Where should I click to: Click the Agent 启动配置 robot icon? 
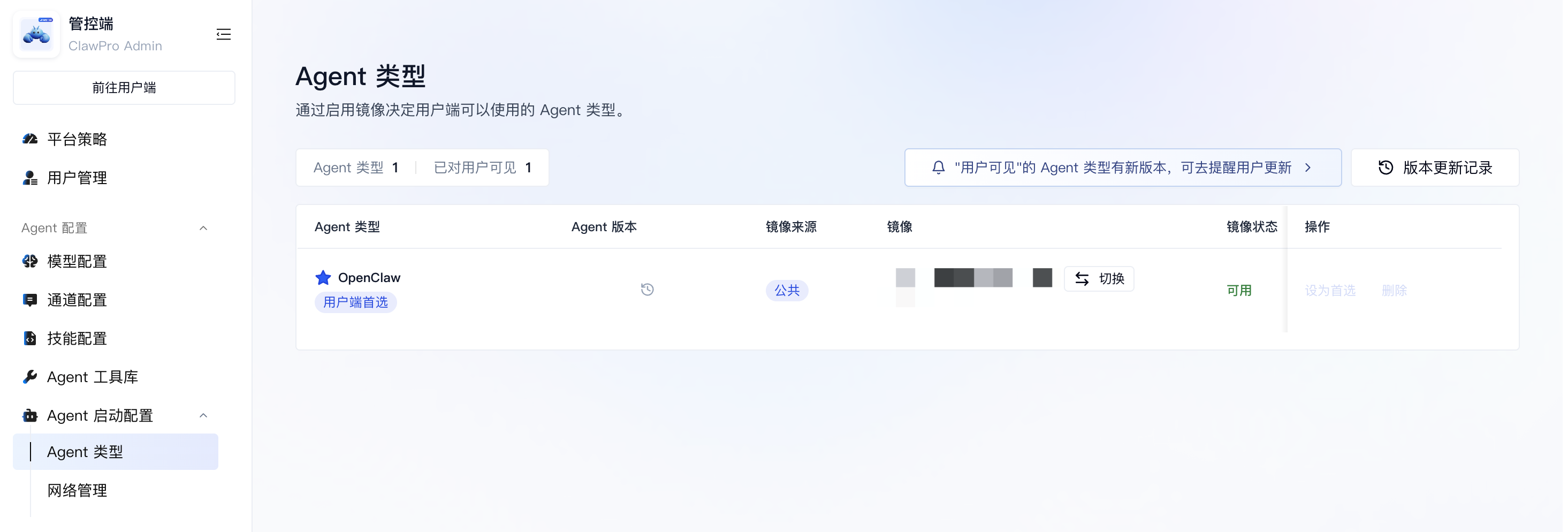click(x=30, y=416)
